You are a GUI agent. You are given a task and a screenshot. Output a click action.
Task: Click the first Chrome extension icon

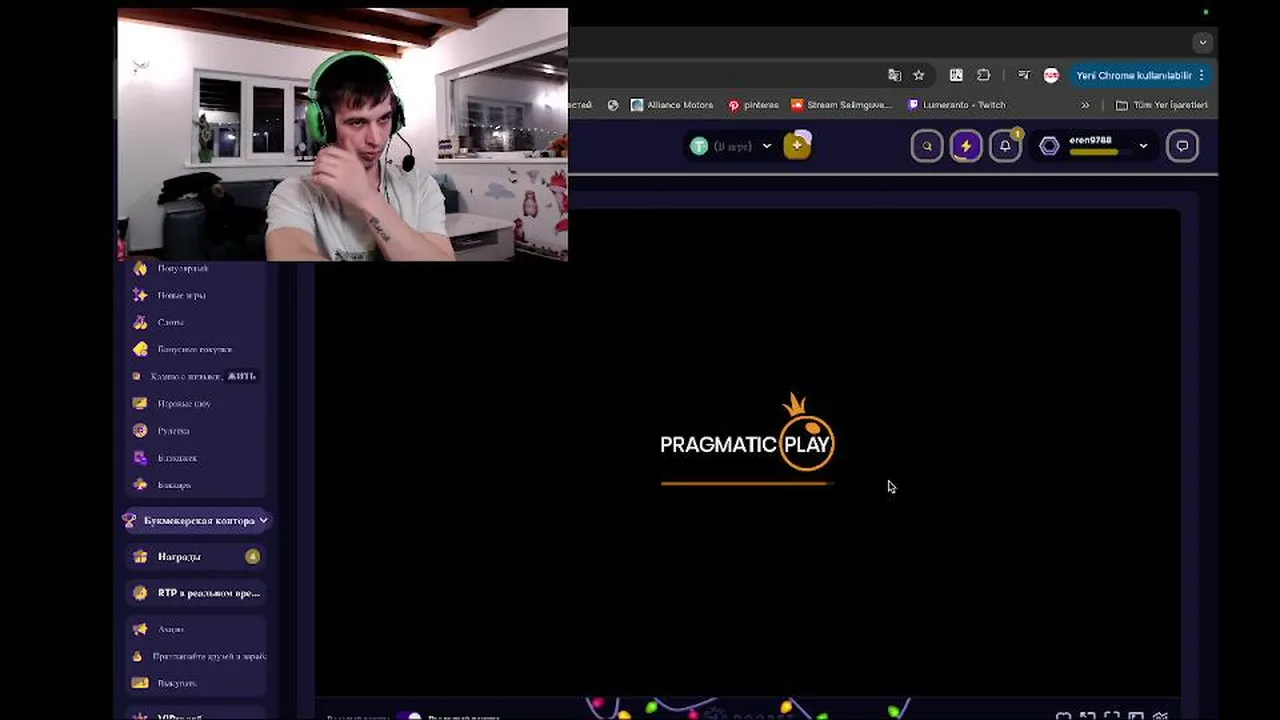(956, 75)
